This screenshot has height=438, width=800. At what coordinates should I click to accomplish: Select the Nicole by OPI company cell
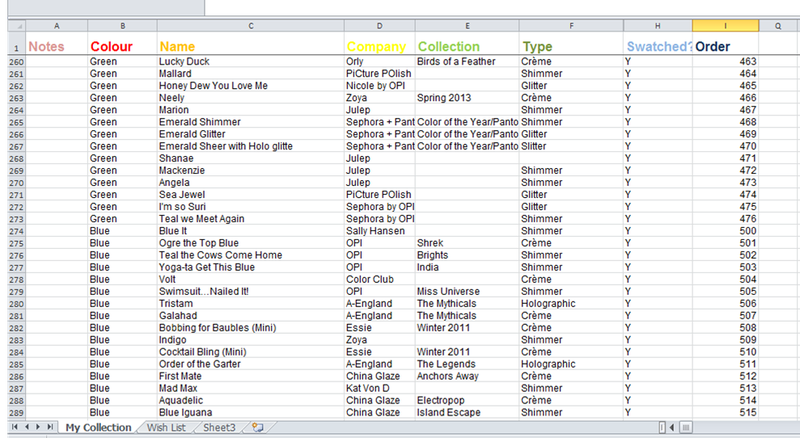(x=380, y=86)
